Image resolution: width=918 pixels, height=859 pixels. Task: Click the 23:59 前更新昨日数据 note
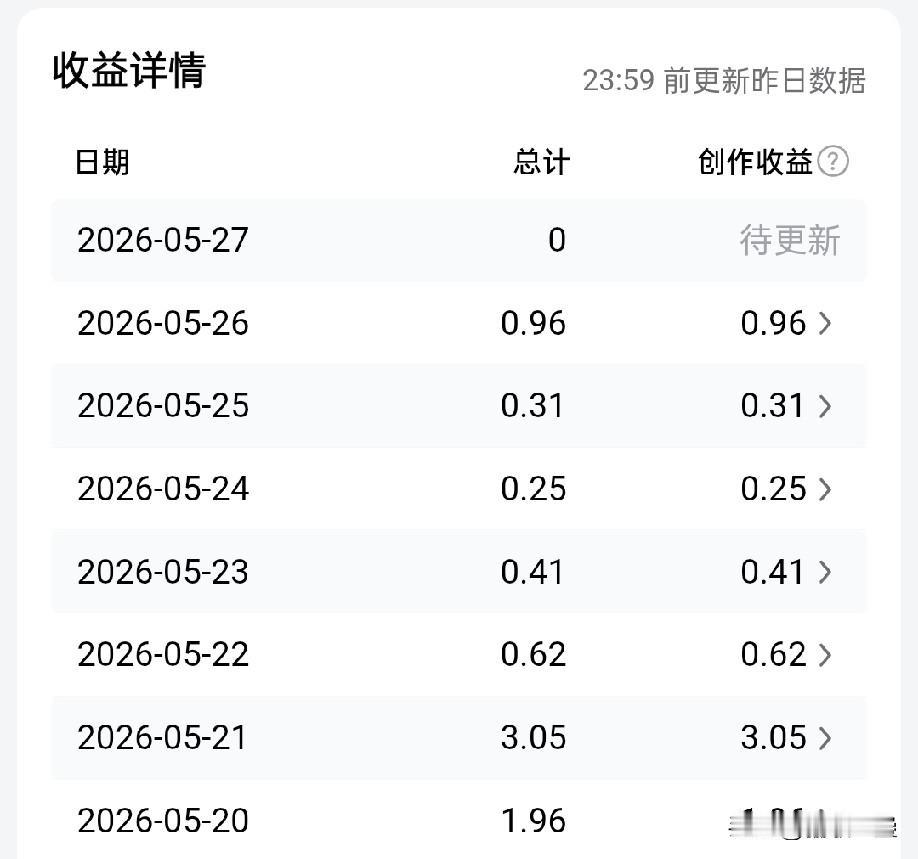(x=724, y=80)
